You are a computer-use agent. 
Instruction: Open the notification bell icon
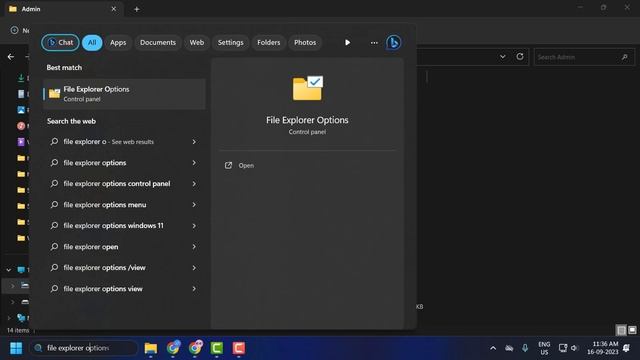[627, 348]
